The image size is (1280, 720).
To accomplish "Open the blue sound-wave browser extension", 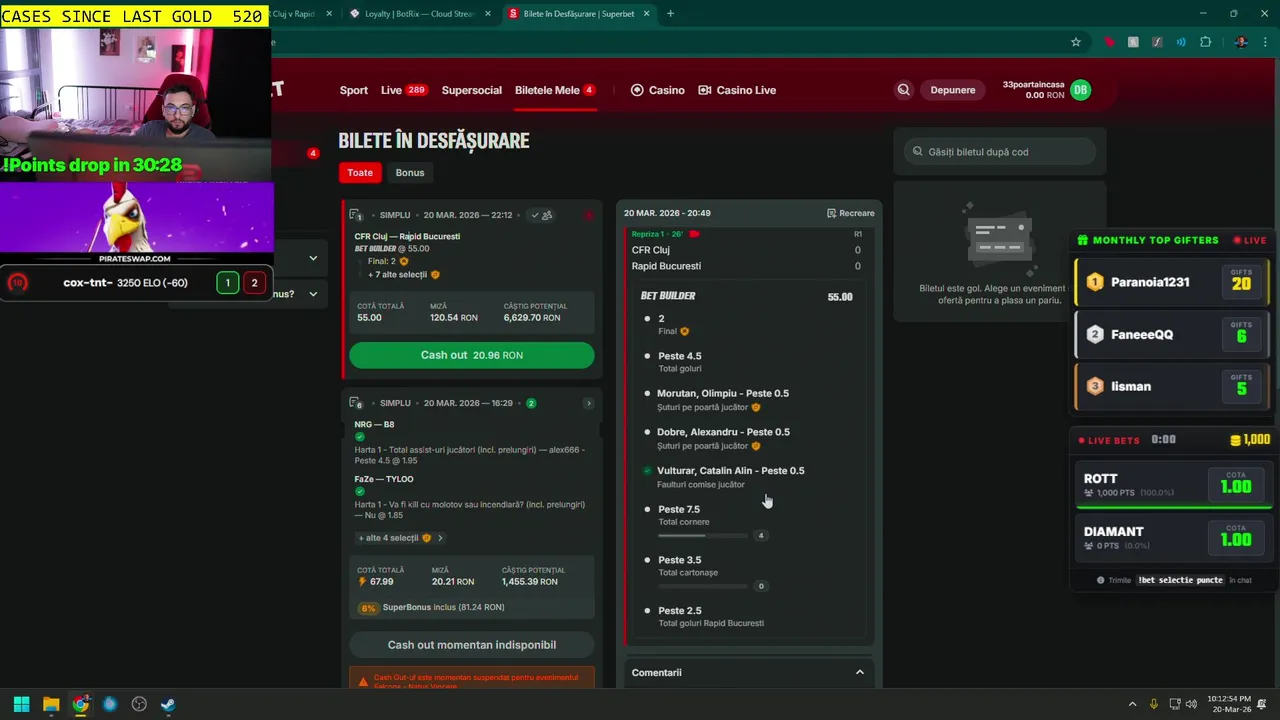I will click(x=1181, y=42).
